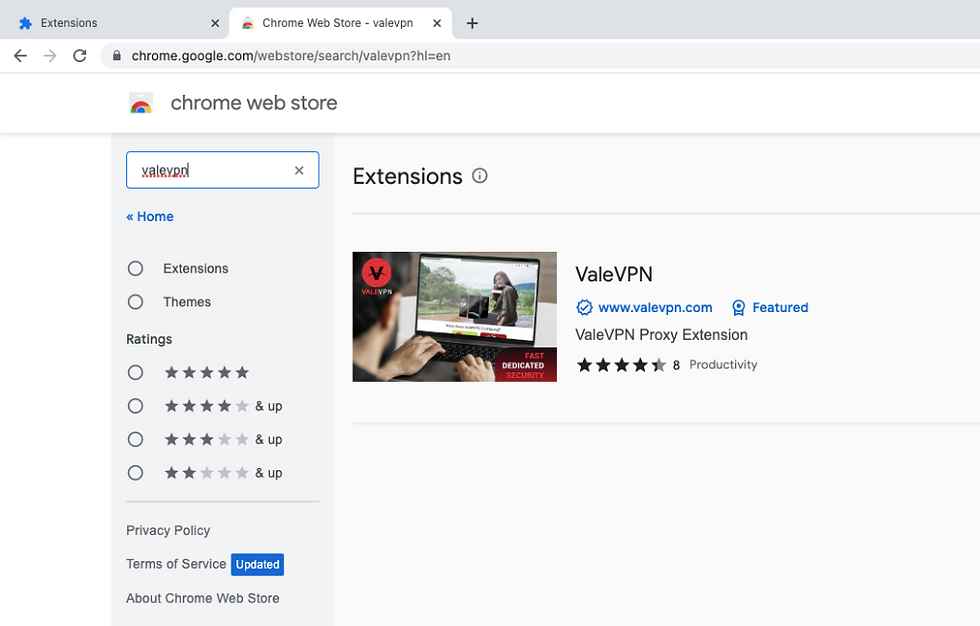980x626 pixels.
Task: Close the Chrome Web Store tab
Action: pyautogui.click(x=437, y=23)
